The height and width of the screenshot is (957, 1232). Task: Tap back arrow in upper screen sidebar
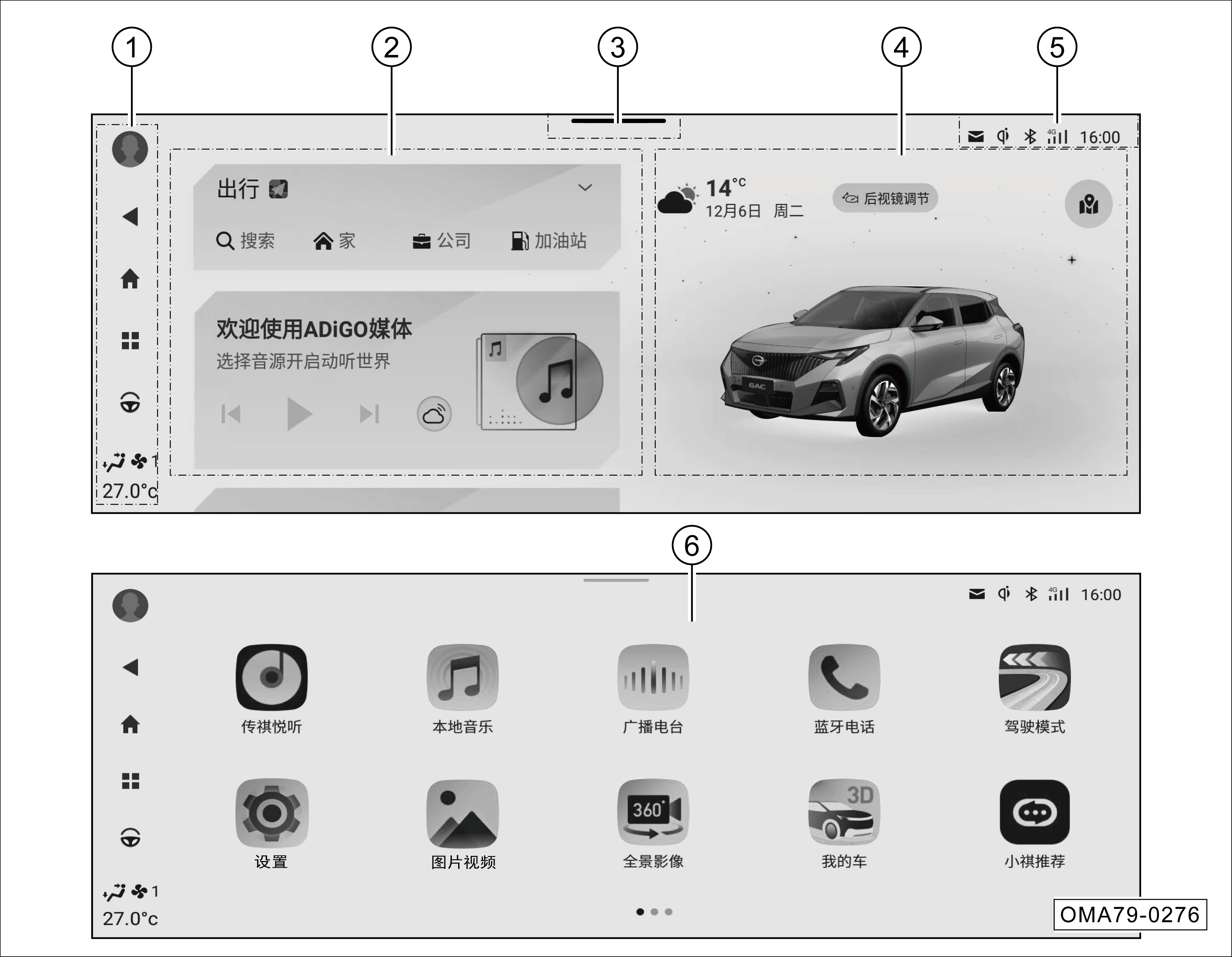[x=130, y=216]
